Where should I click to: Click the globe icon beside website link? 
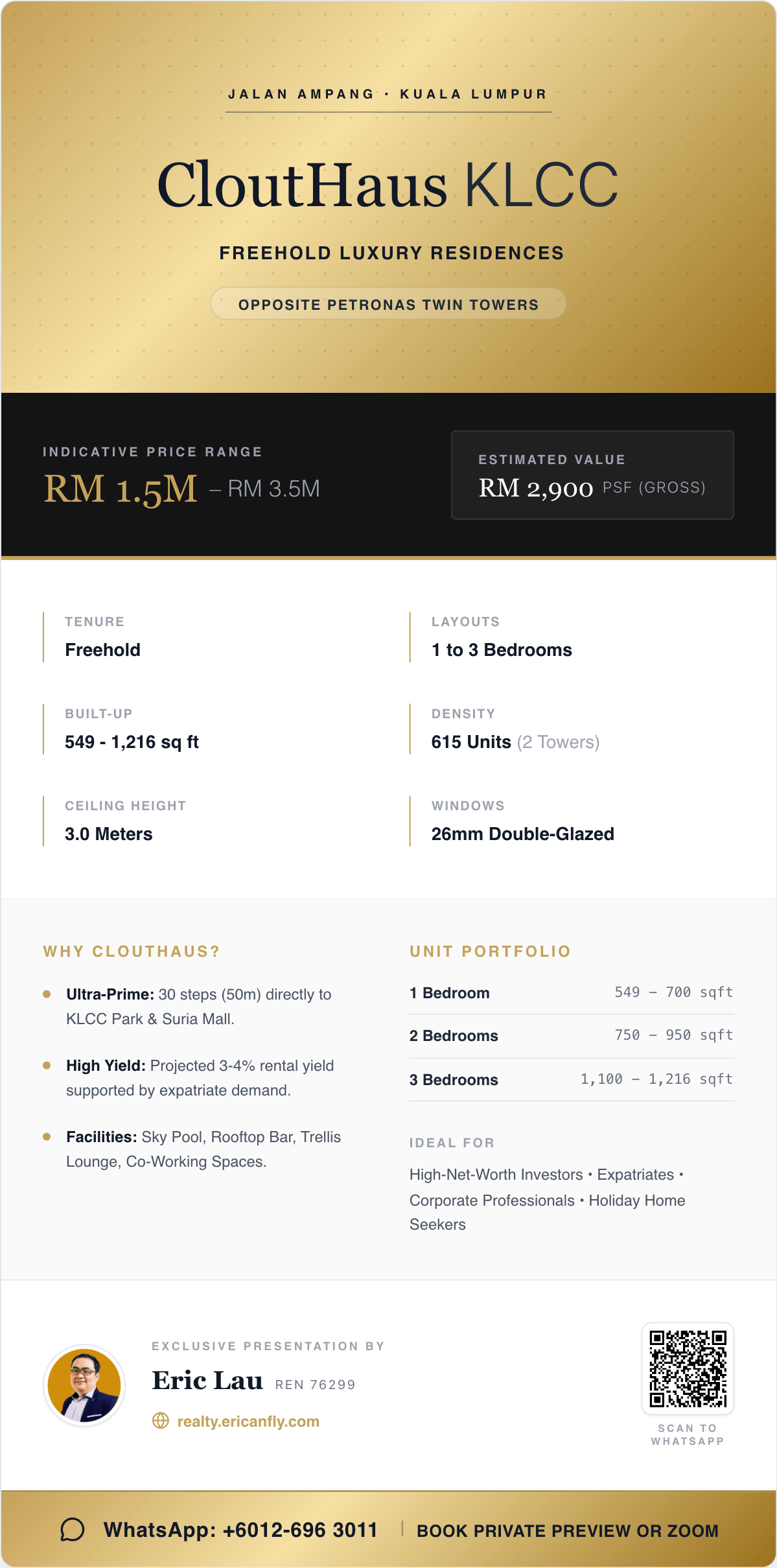coord(160,1421)
